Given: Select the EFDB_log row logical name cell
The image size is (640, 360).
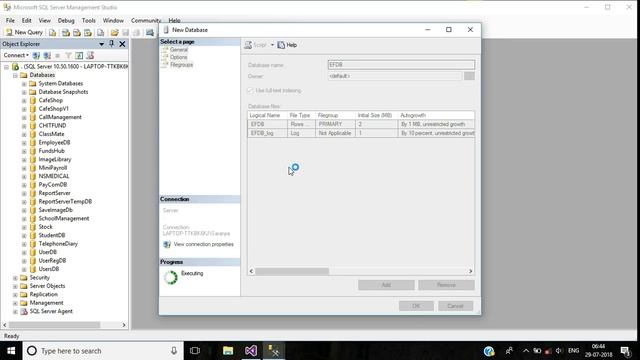Looking at the screenshot, I should (x=267, y=133).
